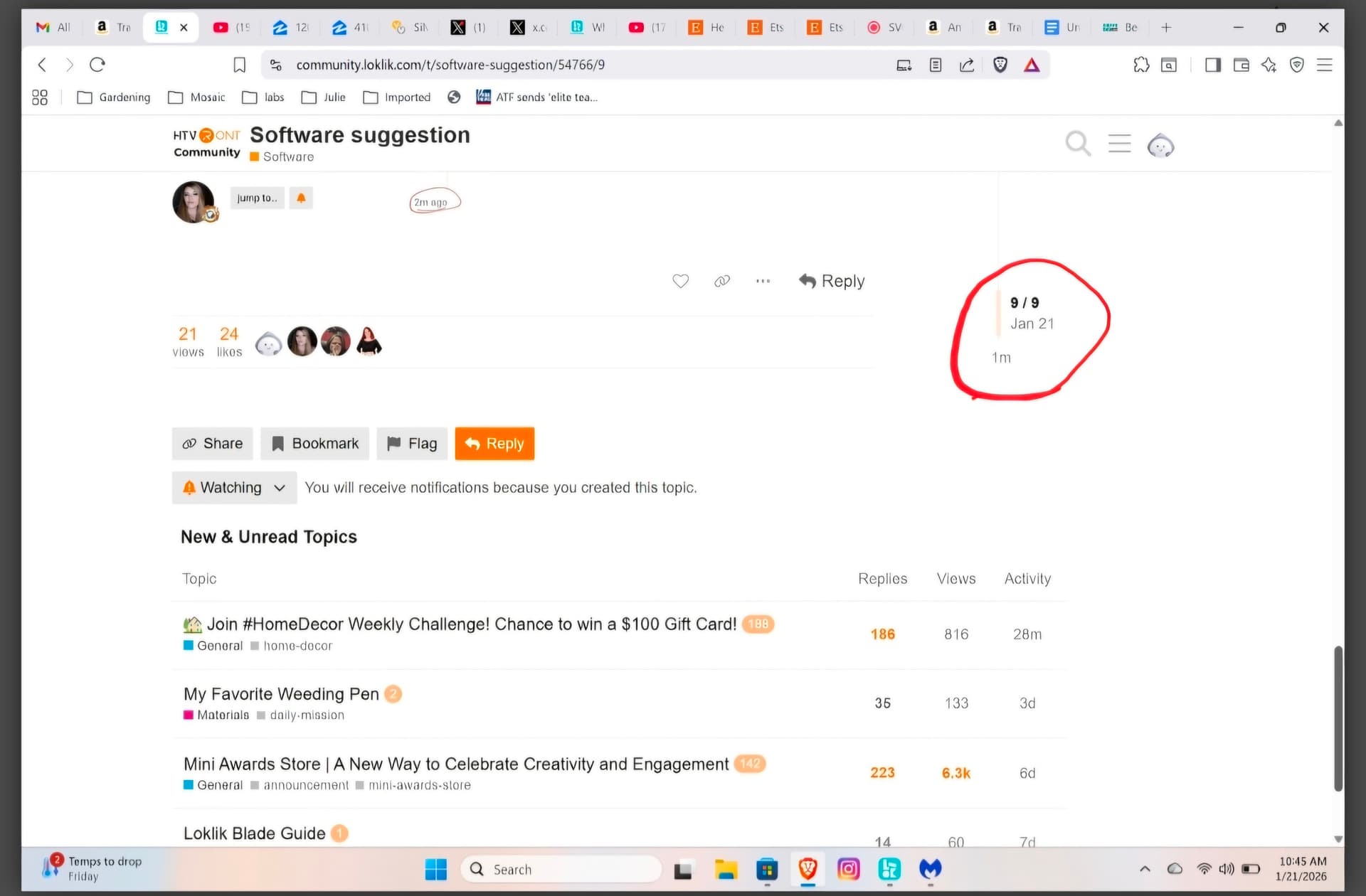This screenshot has width=1366, height=896.
Task: Click the orange notification bell beside jump to
Action: [x=301, y=198]
